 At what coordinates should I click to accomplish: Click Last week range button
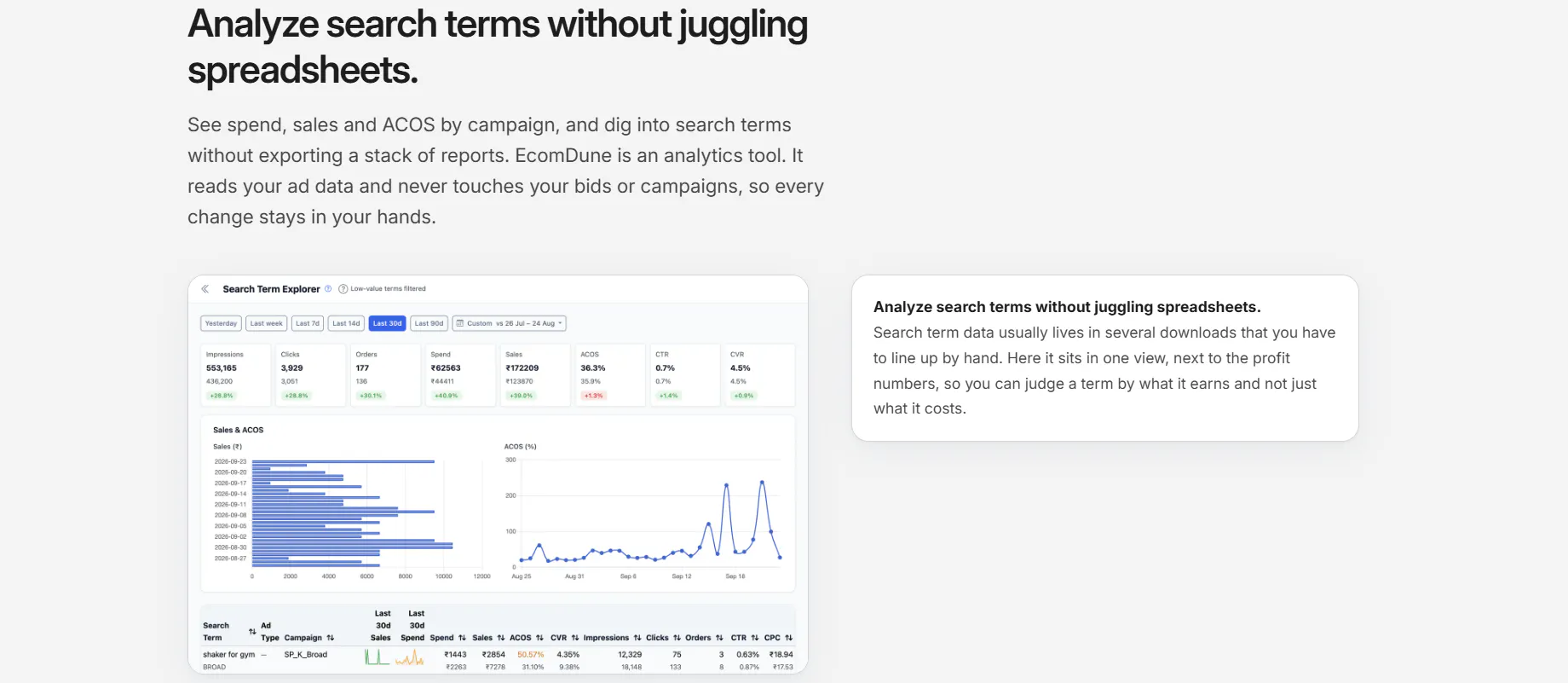(267, 323)
